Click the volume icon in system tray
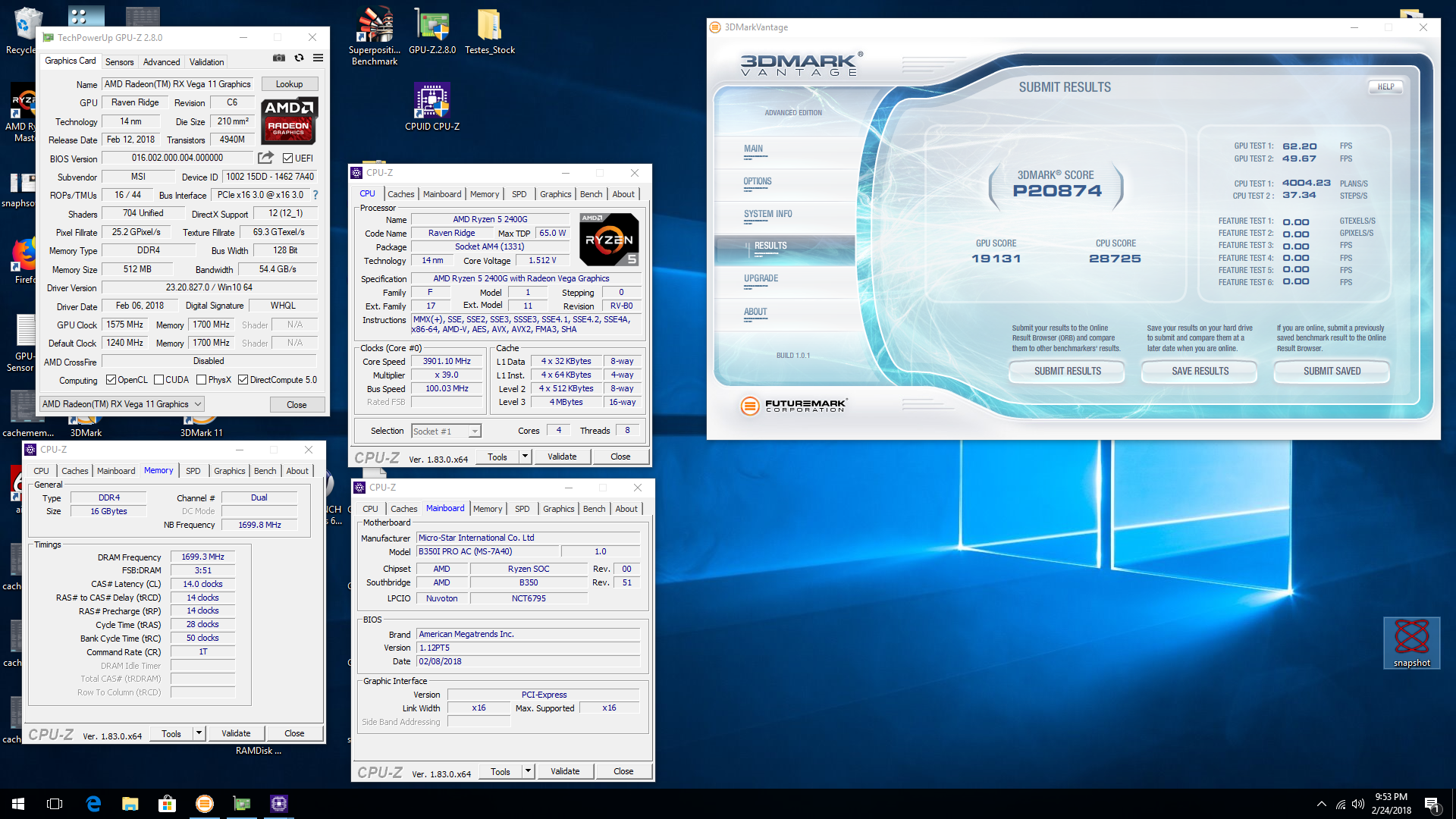Screen dimensions: 1456x819 (x=1358, y=804)
